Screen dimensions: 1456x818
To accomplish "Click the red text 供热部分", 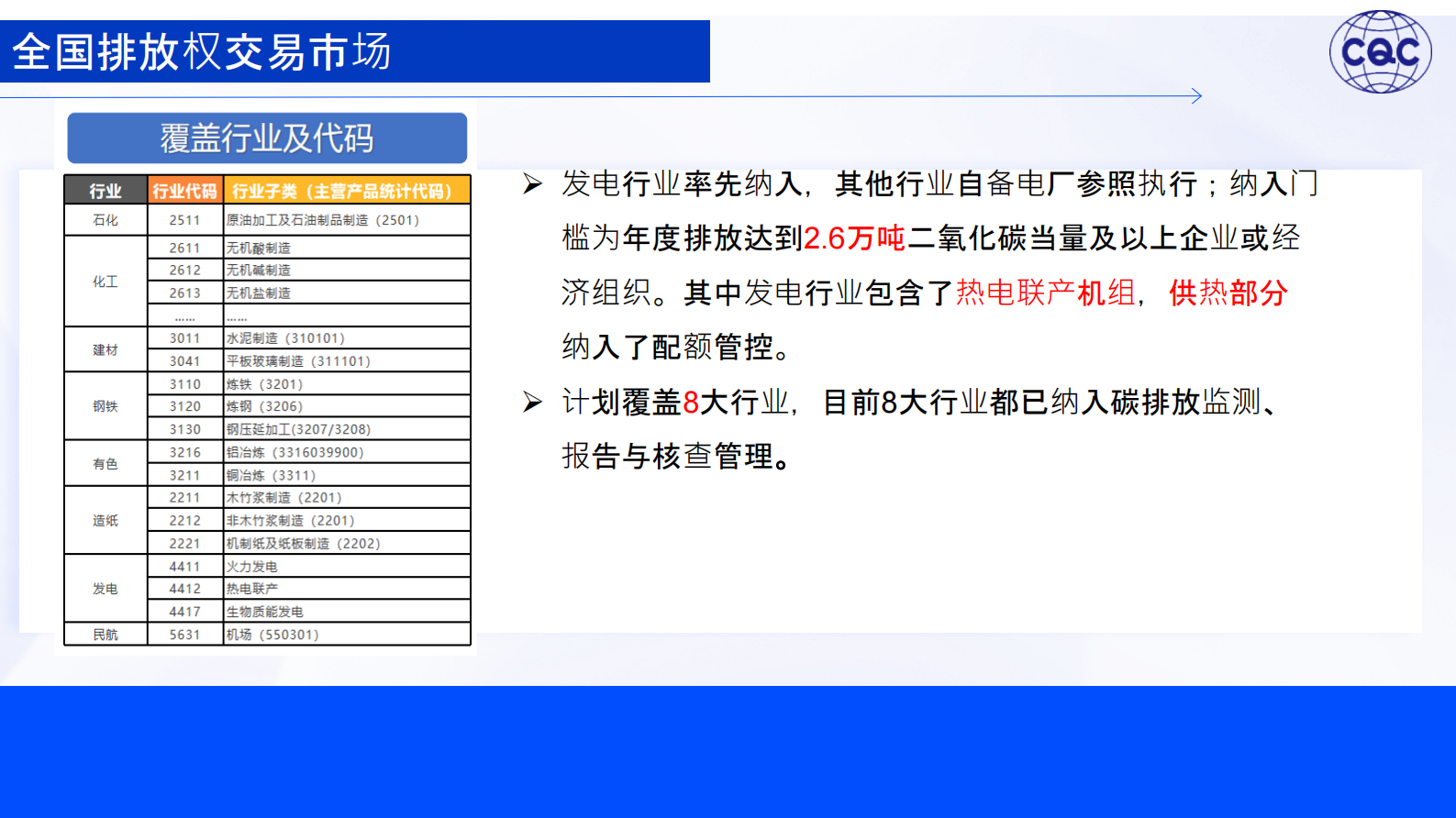I will click(1228, 293).
